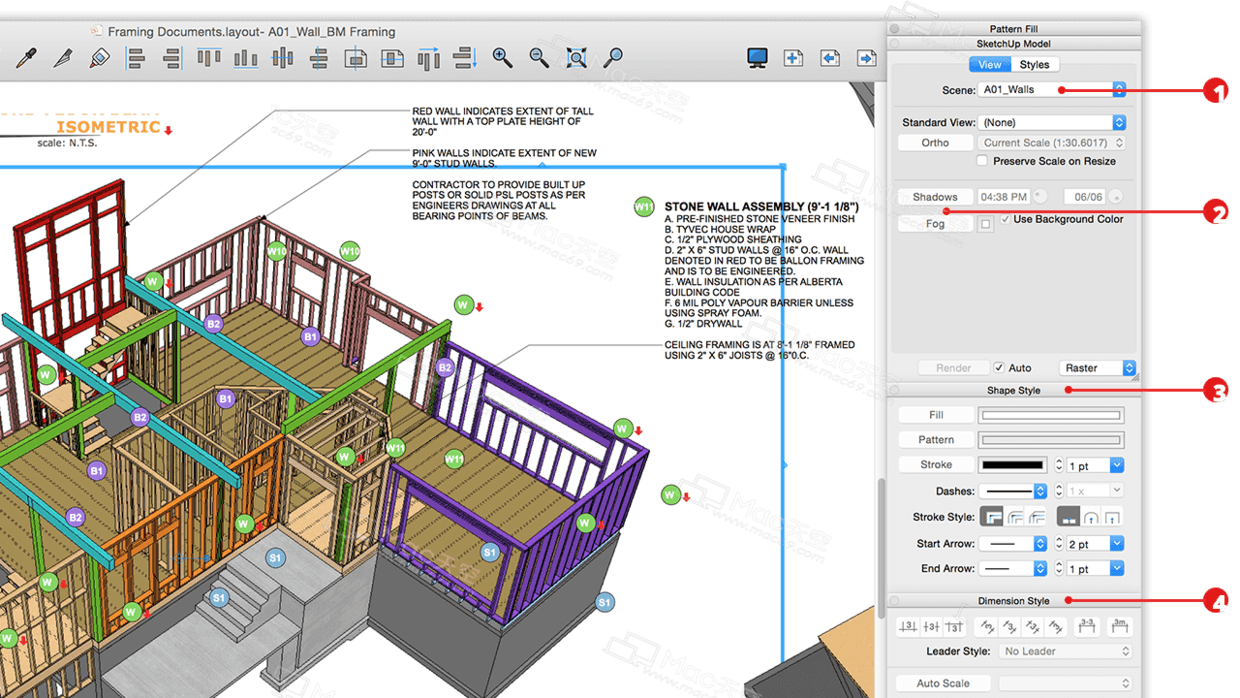Select the Split knife tool
This screenshot has width=1240, height=698.
[62, 59]
